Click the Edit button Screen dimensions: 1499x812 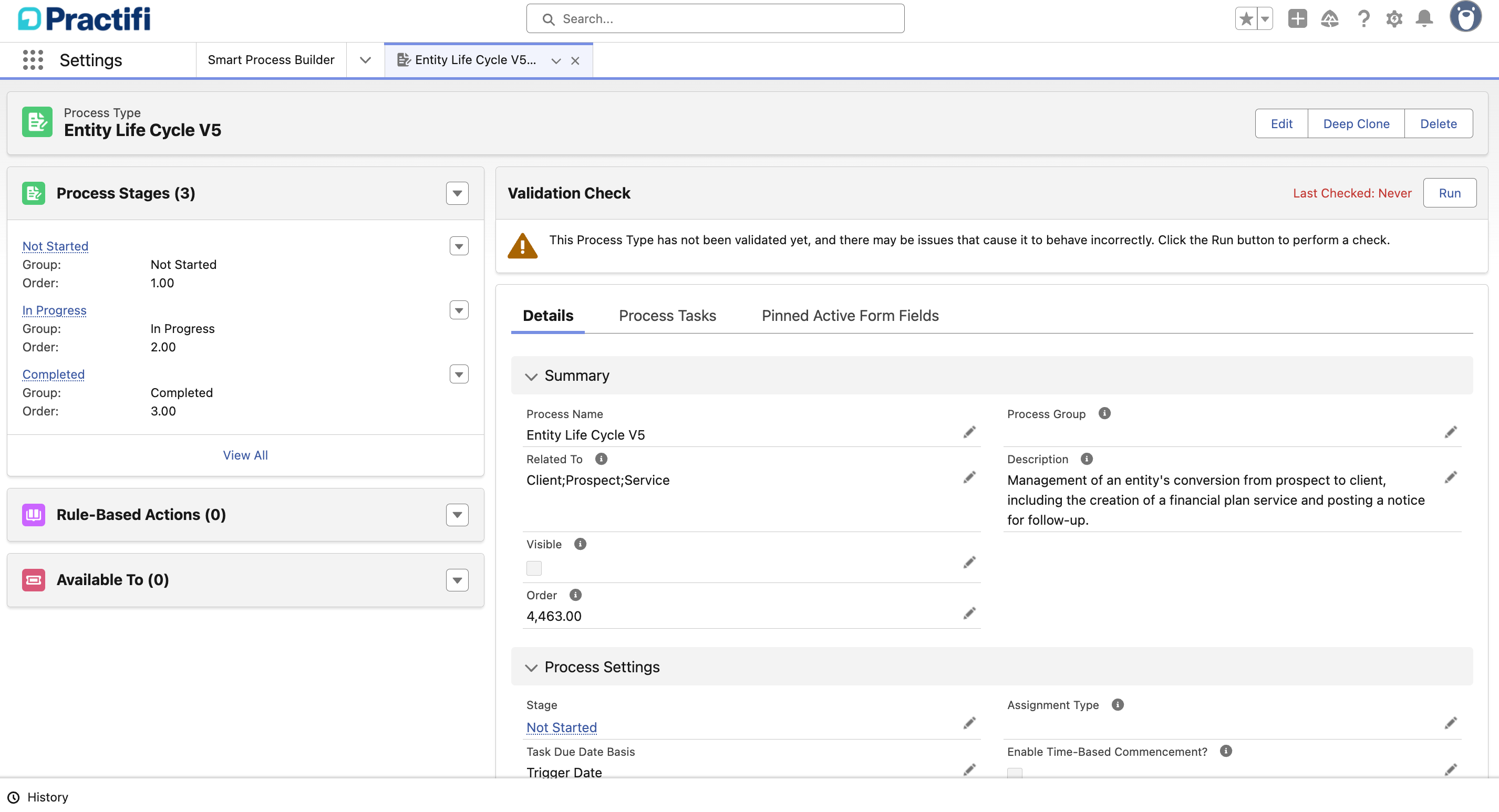pos(1281,123)
